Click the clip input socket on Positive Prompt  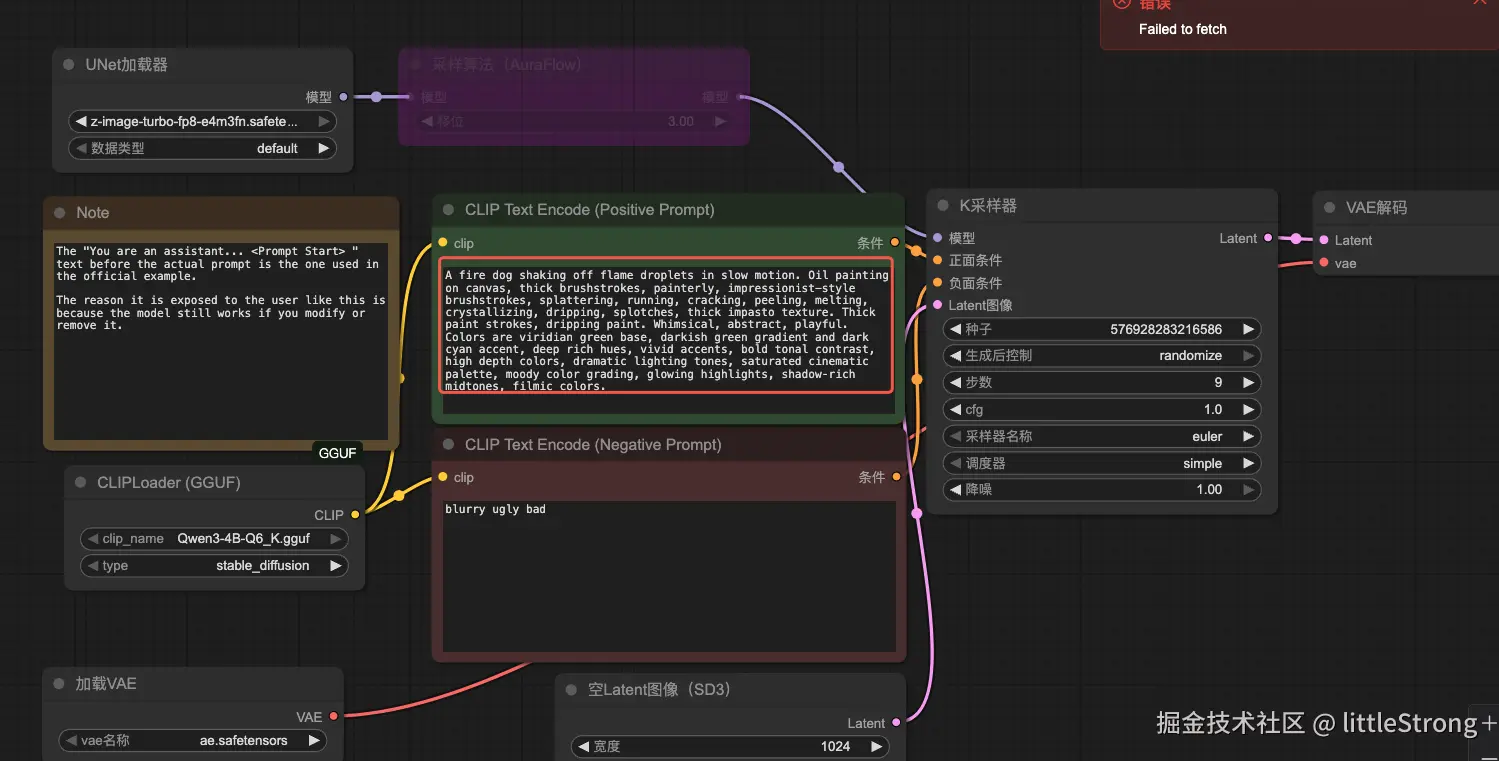pos(443,243)
